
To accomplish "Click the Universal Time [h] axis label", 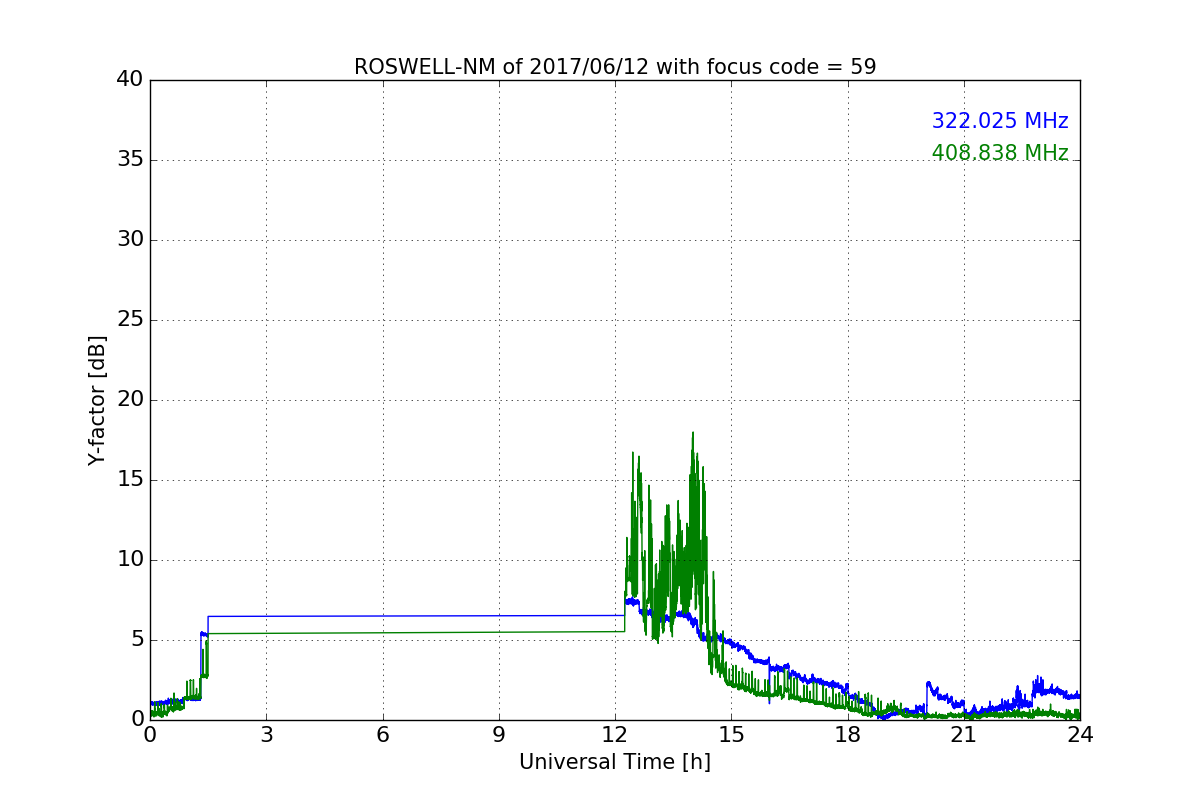I will 615,762.
